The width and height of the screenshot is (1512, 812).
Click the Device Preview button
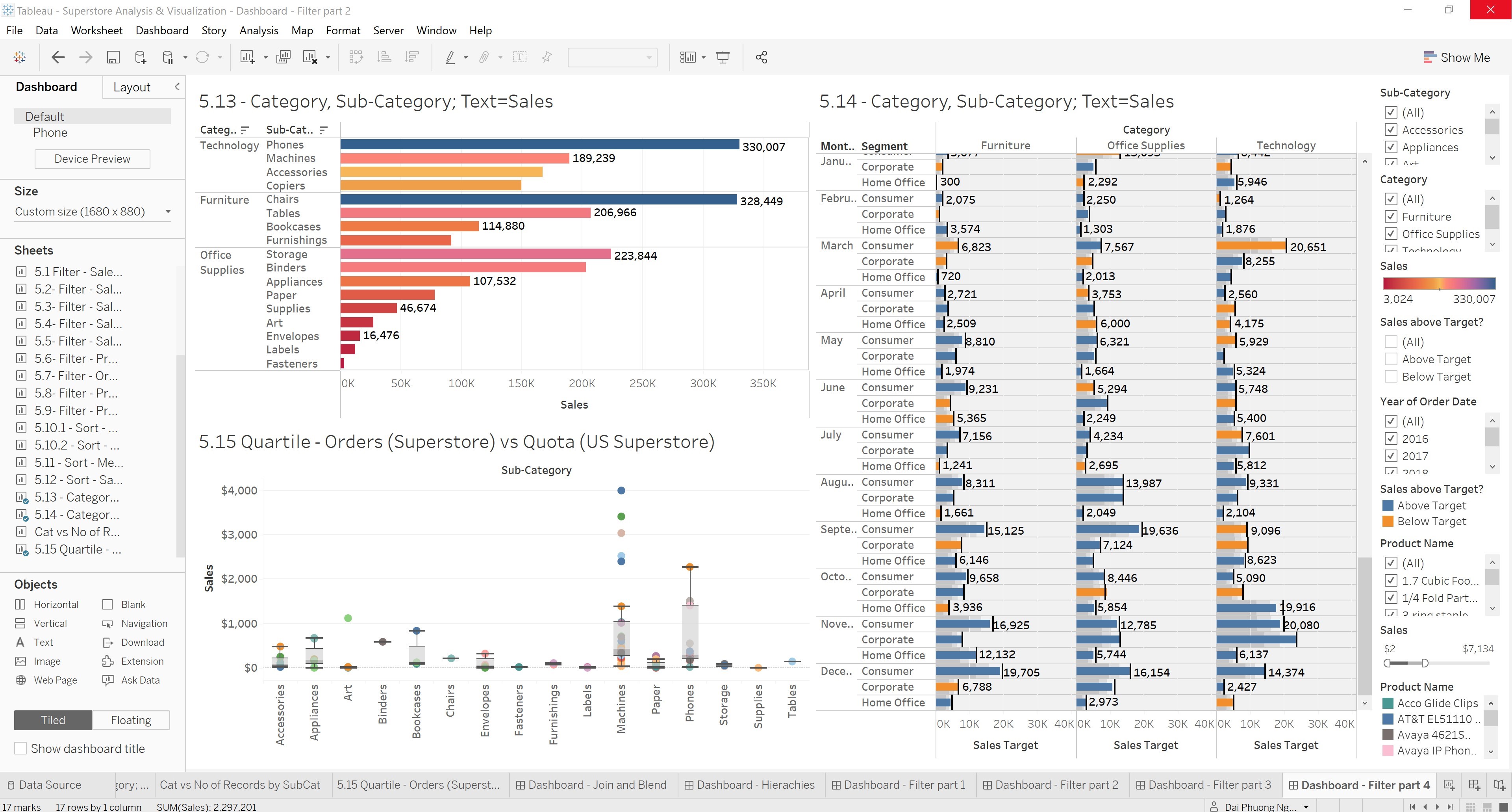click(x=92, y=158)
